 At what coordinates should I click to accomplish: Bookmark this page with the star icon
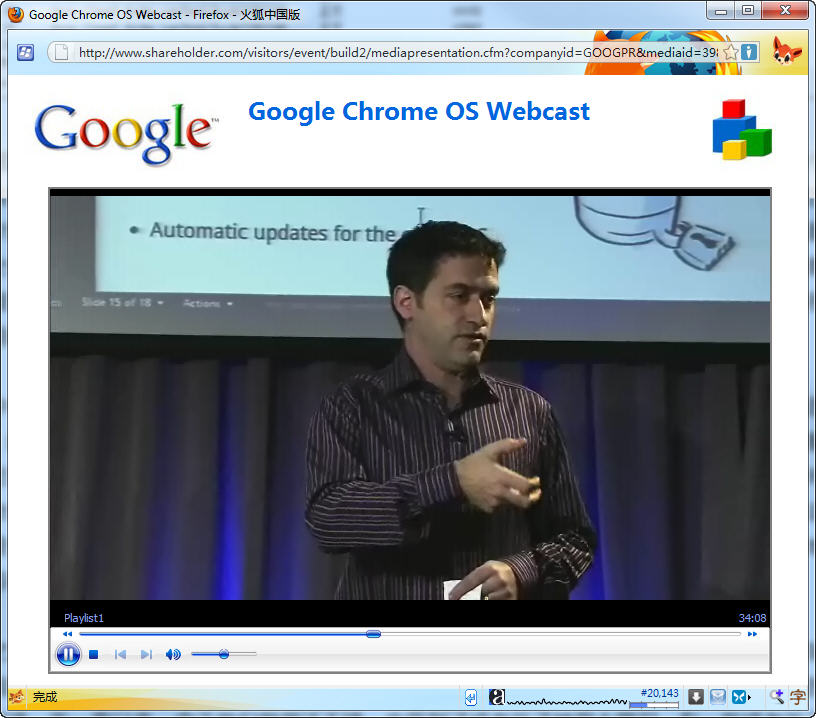click(731, 52)
